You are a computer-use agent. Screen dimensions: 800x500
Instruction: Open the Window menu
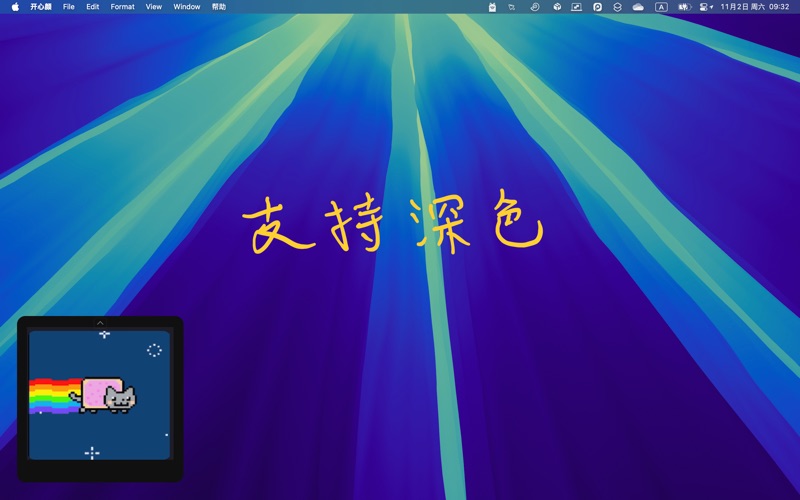click(187, 7)
